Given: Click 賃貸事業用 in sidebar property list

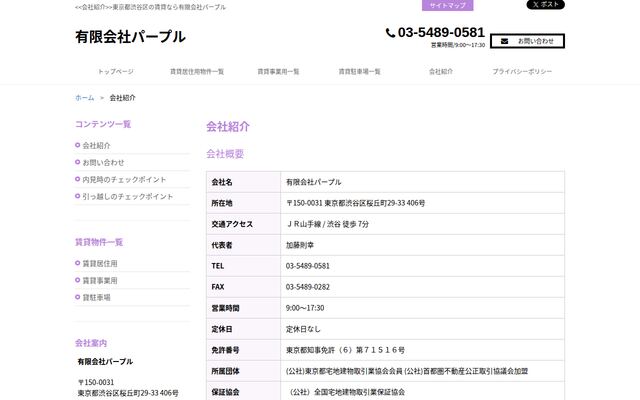Looking at the screenshot, I should 100,280.
